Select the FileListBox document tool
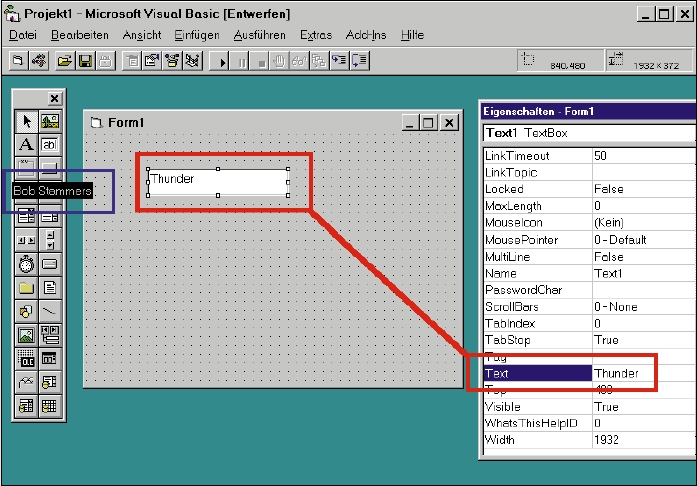This screenshot has width=697, height=486. (x=50, y=288)
